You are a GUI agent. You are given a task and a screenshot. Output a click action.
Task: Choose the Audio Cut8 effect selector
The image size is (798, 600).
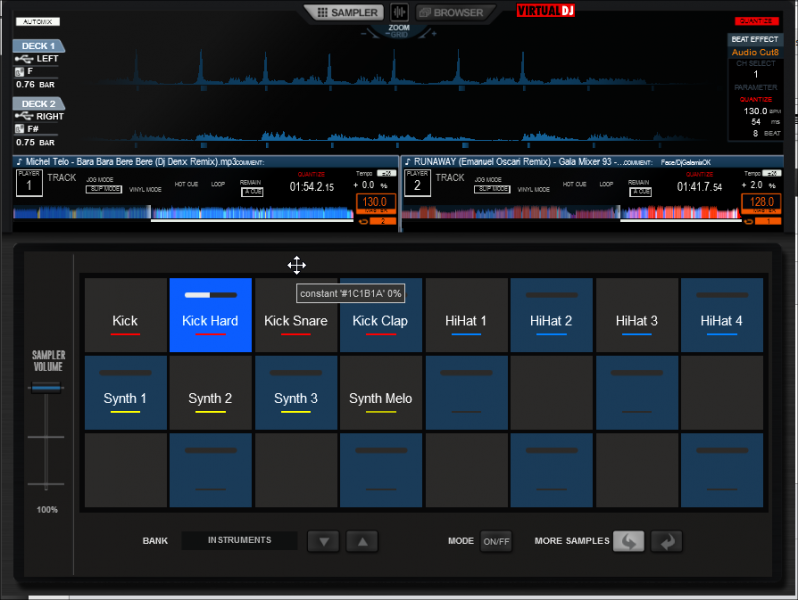[x=755, y=52]
